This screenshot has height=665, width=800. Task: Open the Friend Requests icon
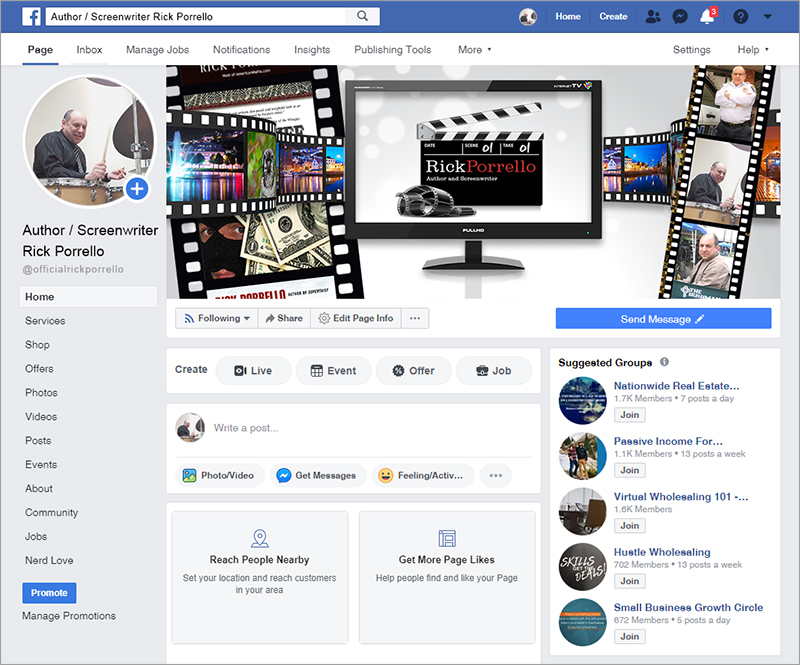coord(654,17)
